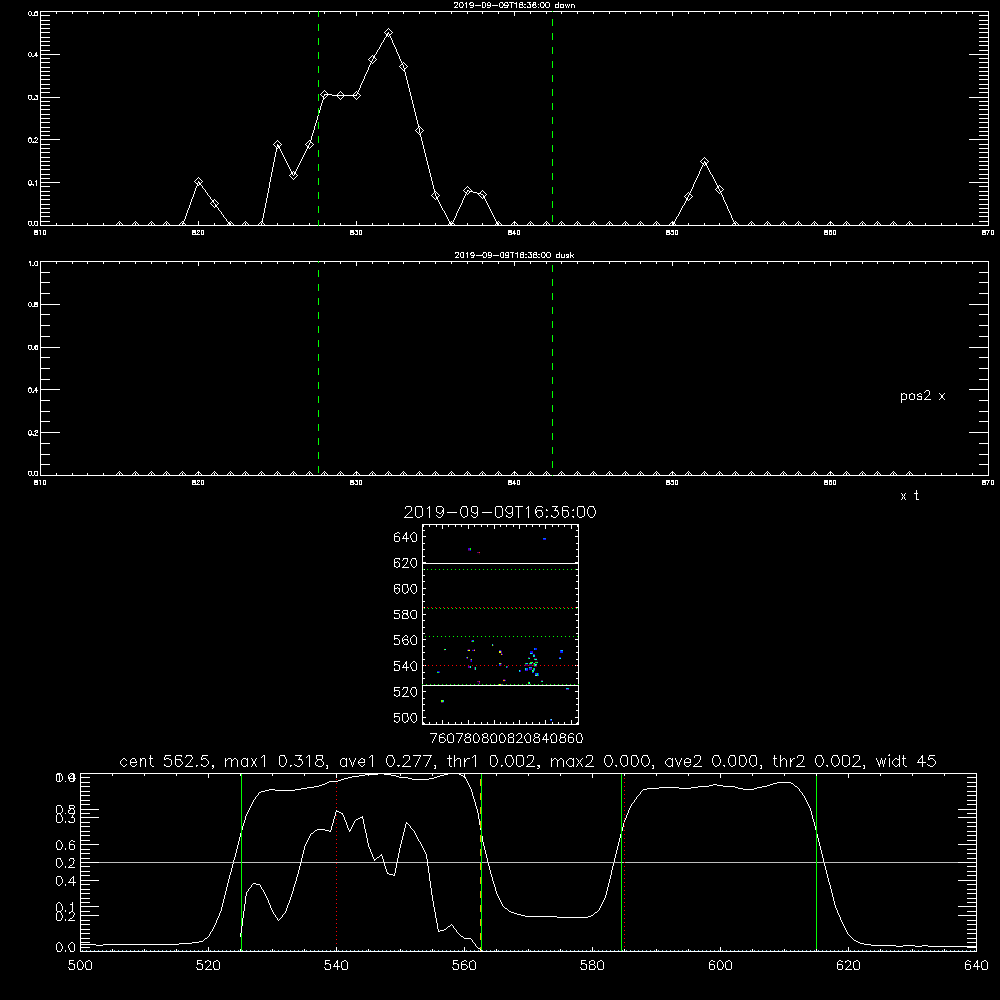Click left green dashed line in dawn plot
Image resolution: width=1000 pixels, height=1000 pixels.
pos(318,118)
